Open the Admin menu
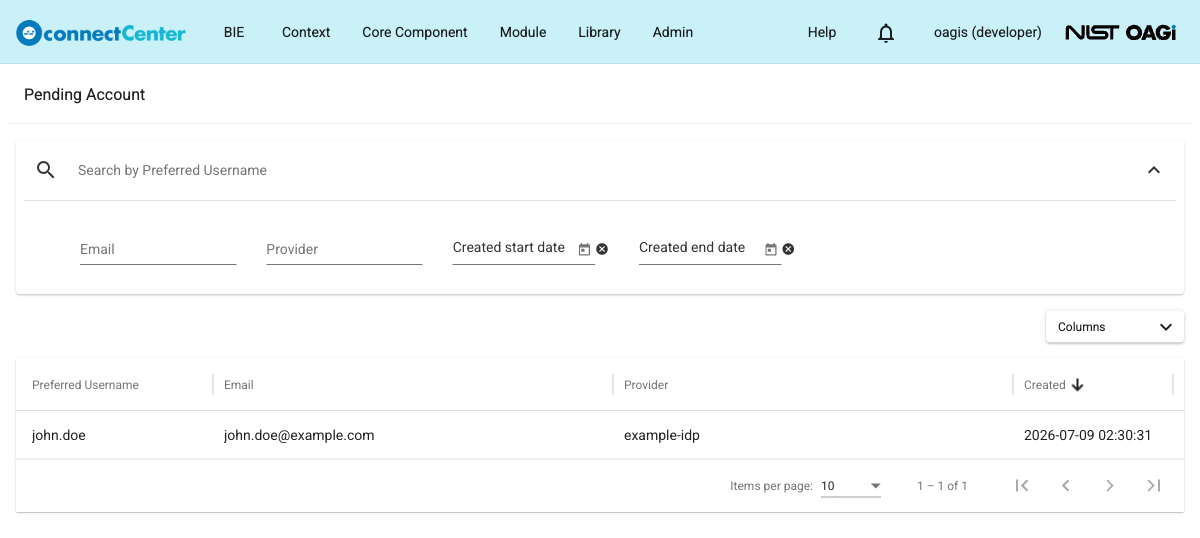The width and height of the screenshot is (1200, 538). pyautogui.click(x=673, y=32)
